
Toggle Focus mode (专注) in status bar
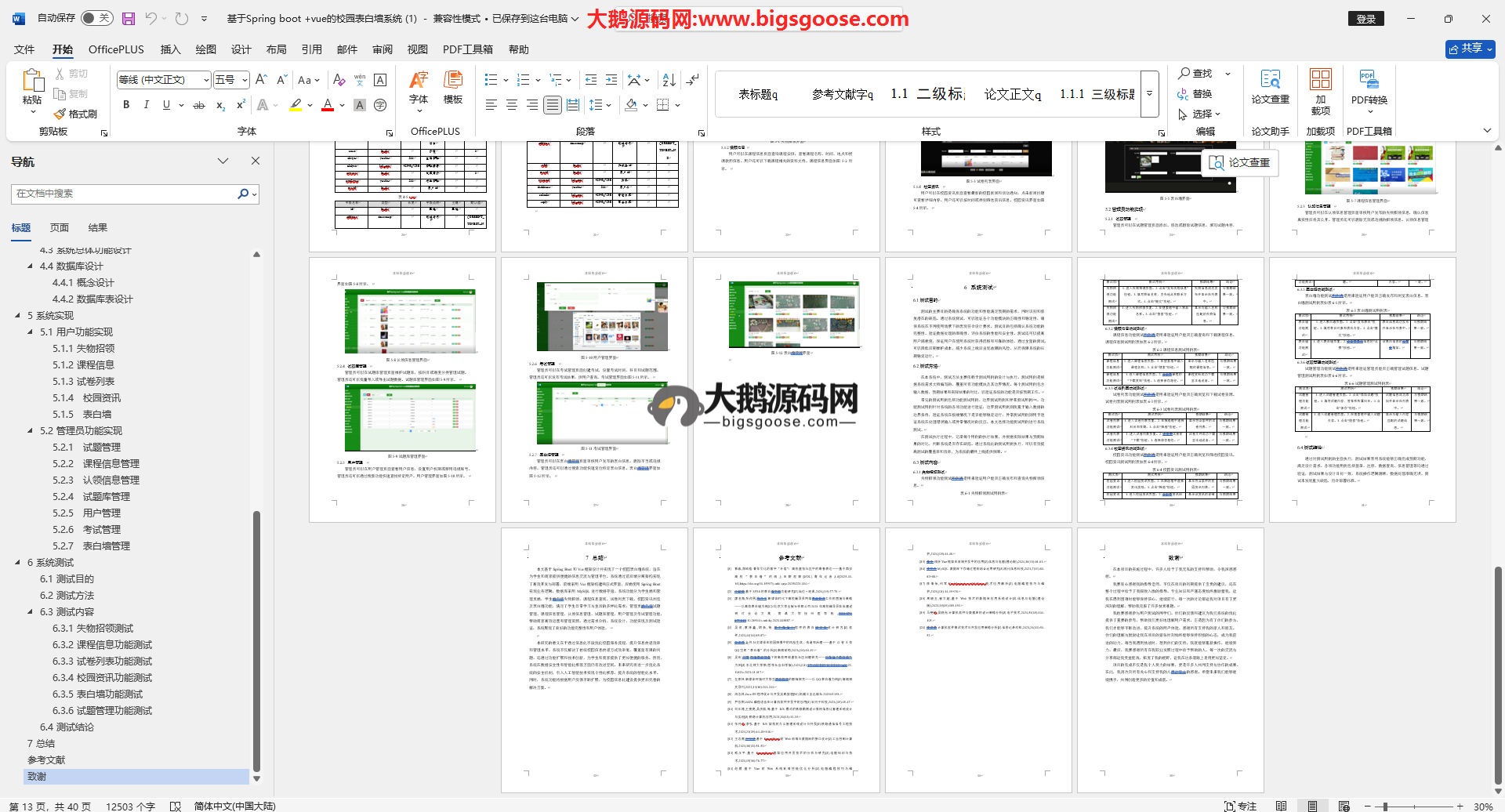[x=1240, y=806]
